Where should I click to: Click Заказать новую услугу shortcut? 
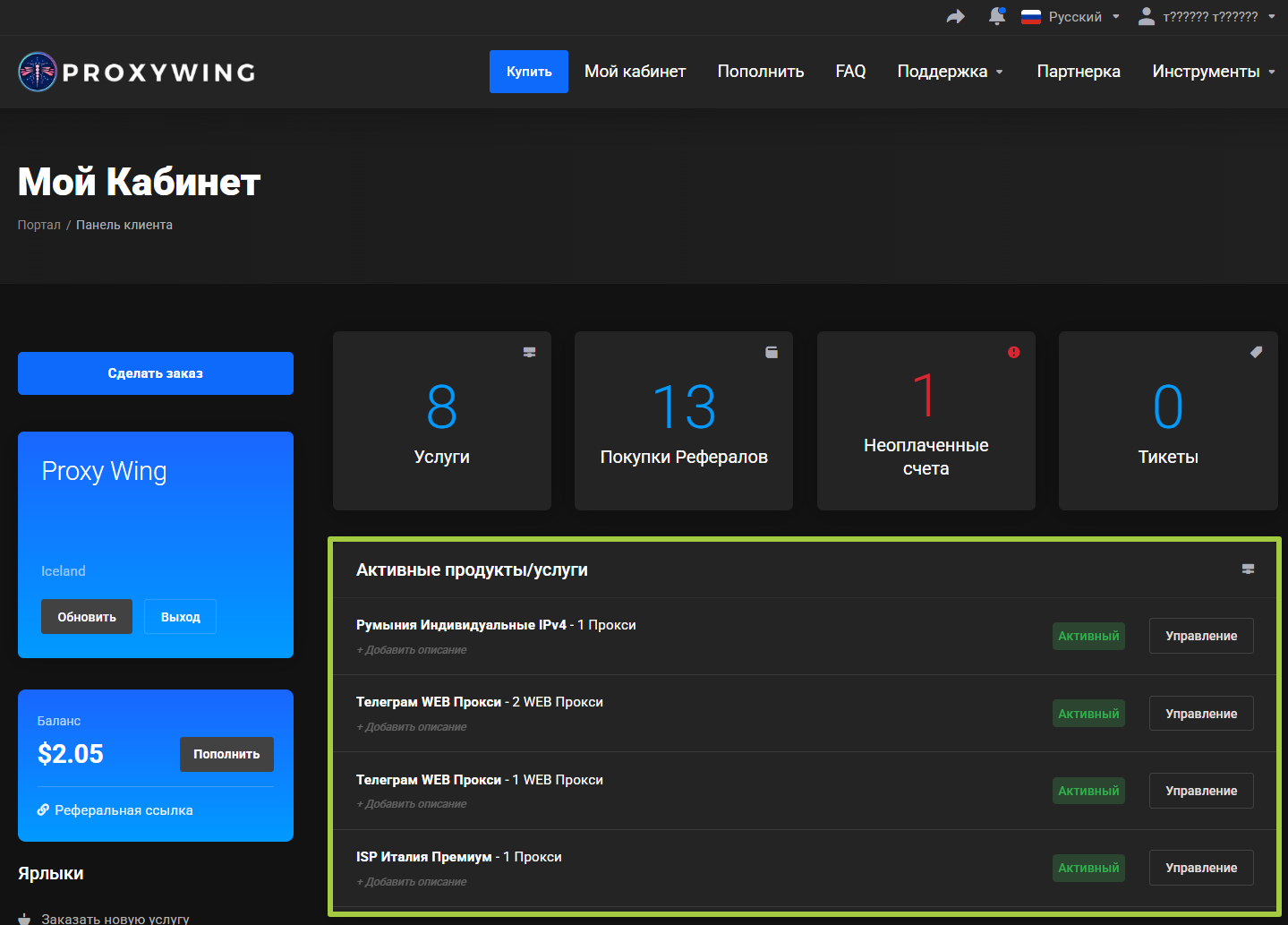(115, 919)
